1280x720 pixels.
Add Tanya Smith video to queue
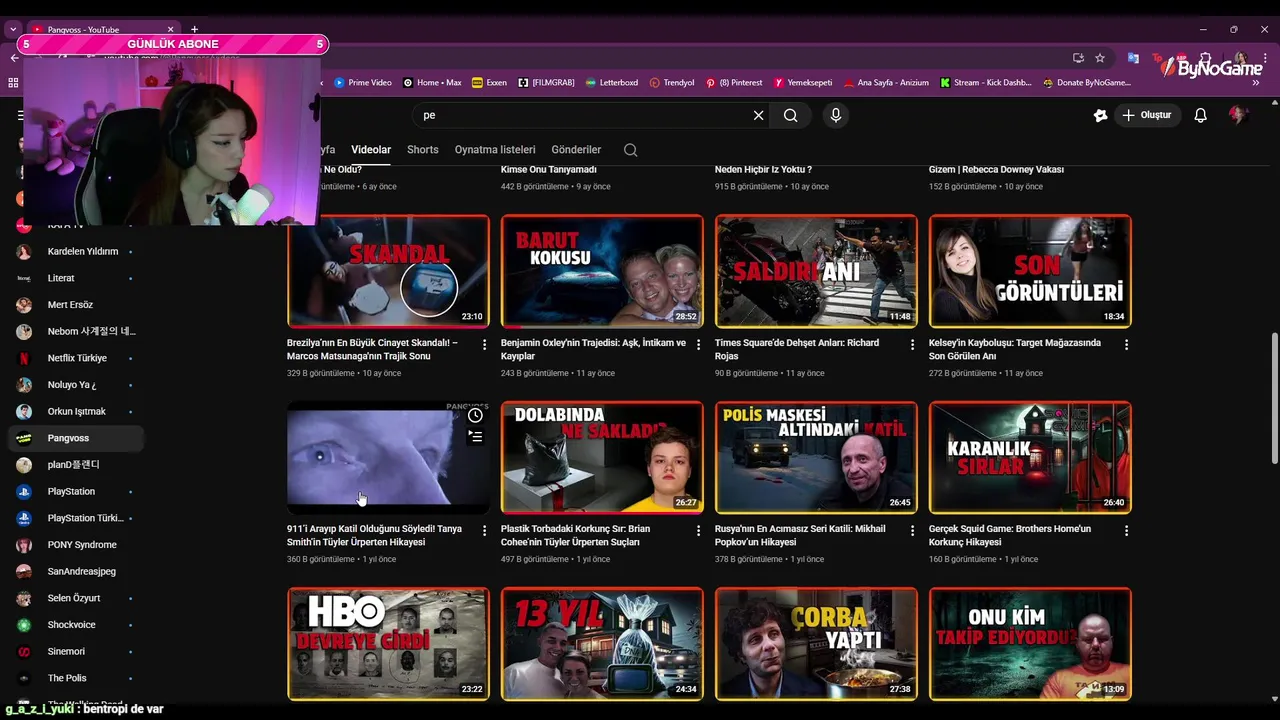click(x=475, y=437)
